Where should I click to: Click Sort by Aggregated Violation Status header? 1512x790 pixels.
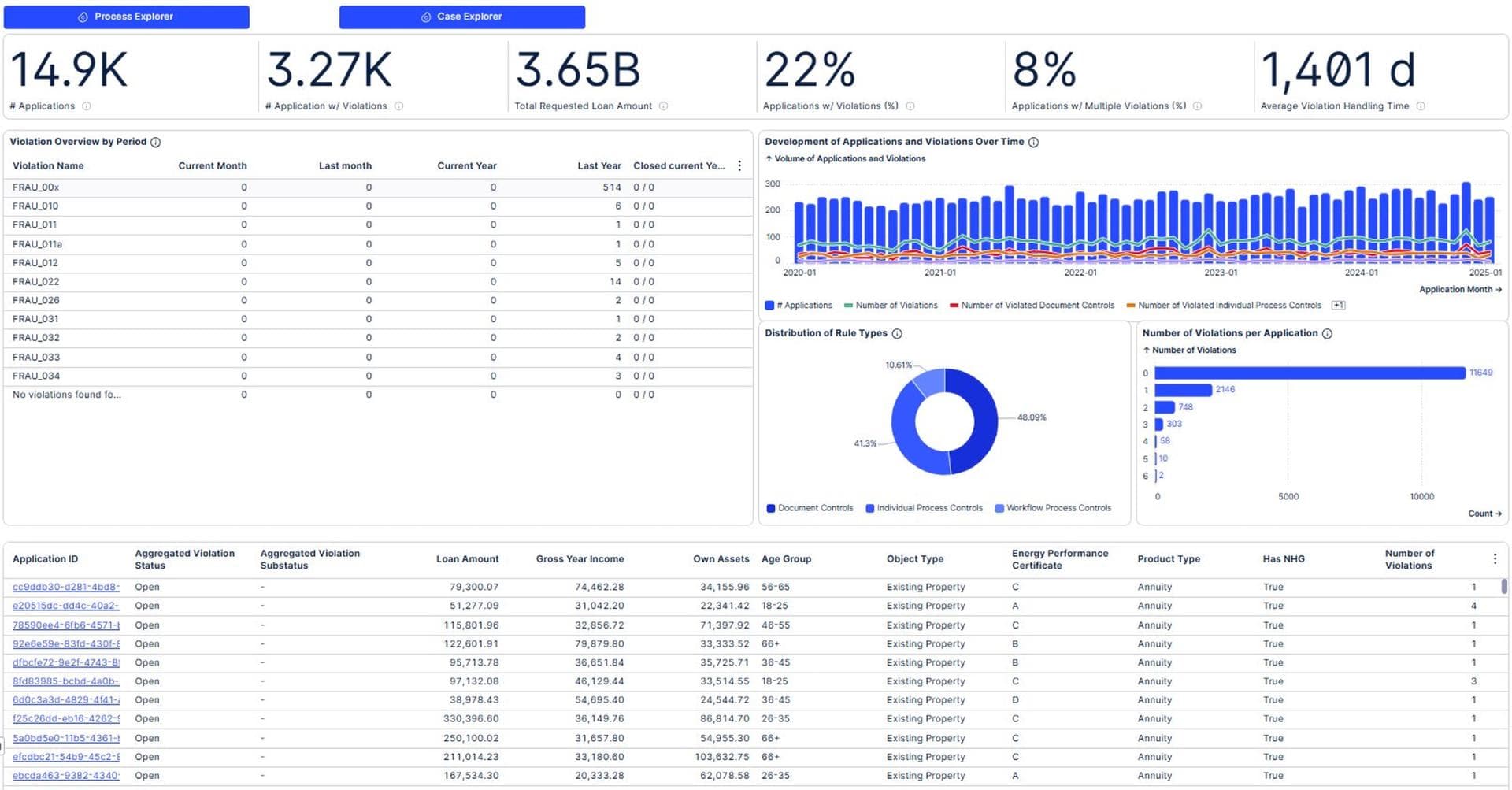point(184,559)
